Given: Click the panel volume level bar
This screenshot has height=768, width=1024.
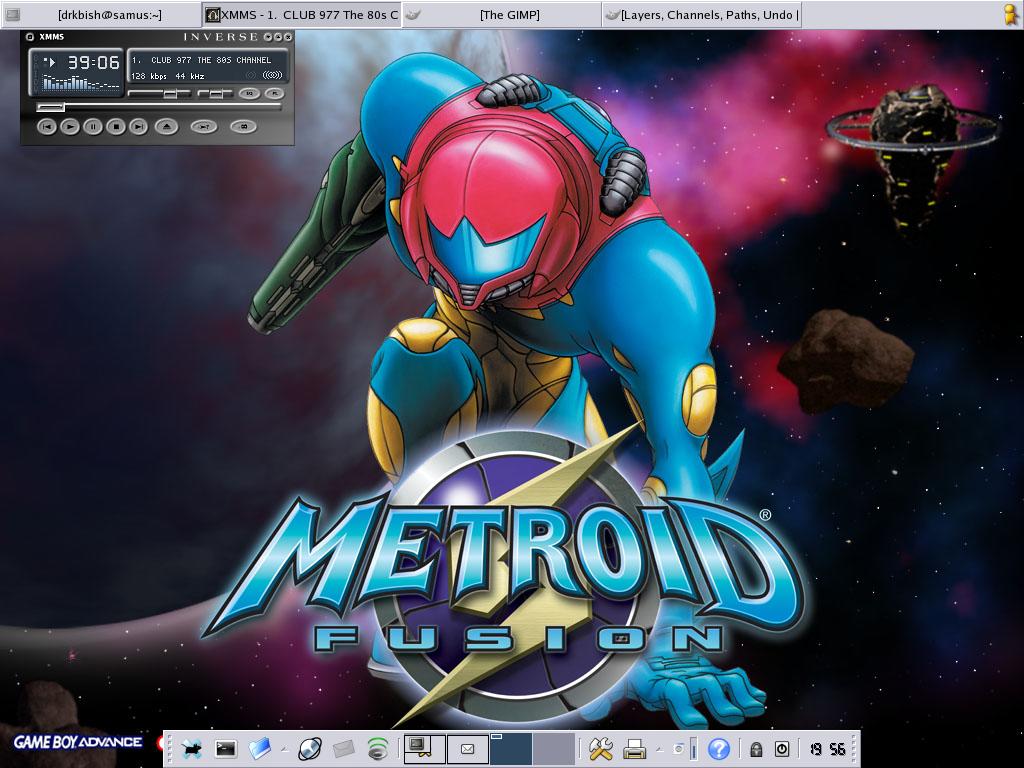Looking at the screenshot, I should tap(693, 748).
